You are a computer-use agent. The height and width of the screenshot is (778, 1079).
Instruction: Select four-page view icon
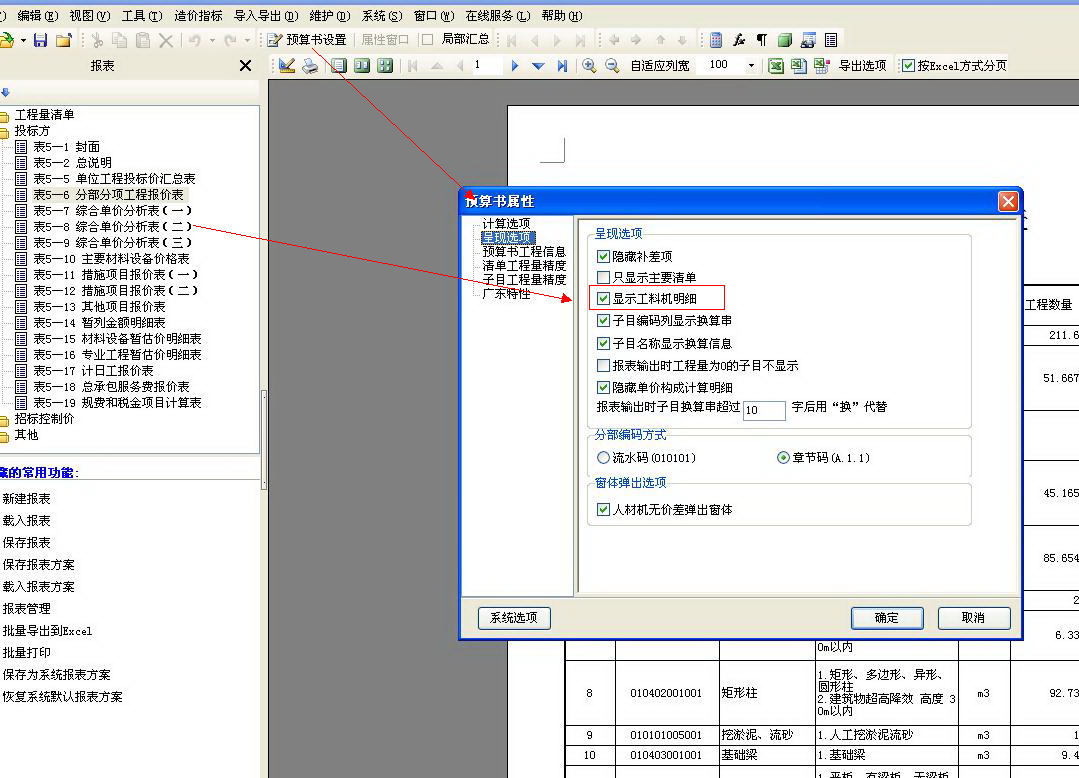point(385,66)
